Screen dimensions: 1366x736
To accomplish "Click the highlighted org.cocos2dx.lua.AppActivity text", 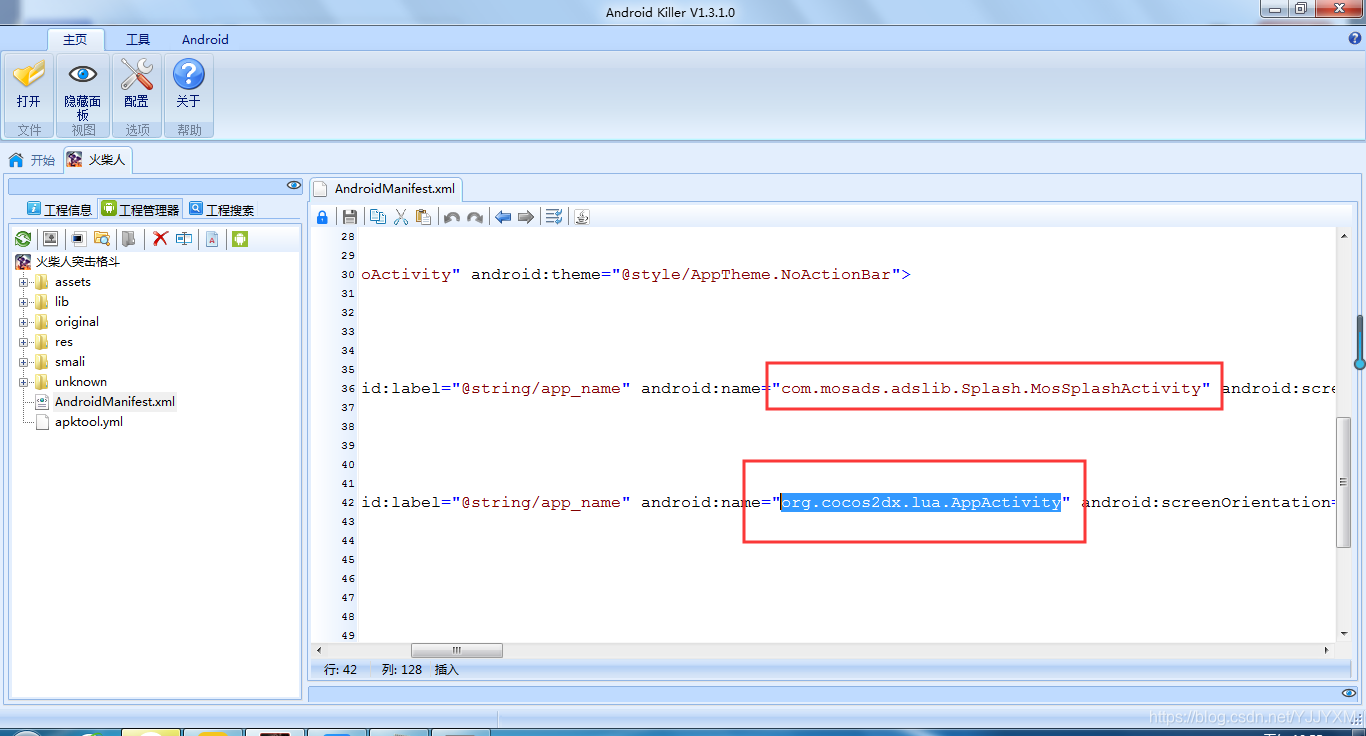I will tap(921, 502).
